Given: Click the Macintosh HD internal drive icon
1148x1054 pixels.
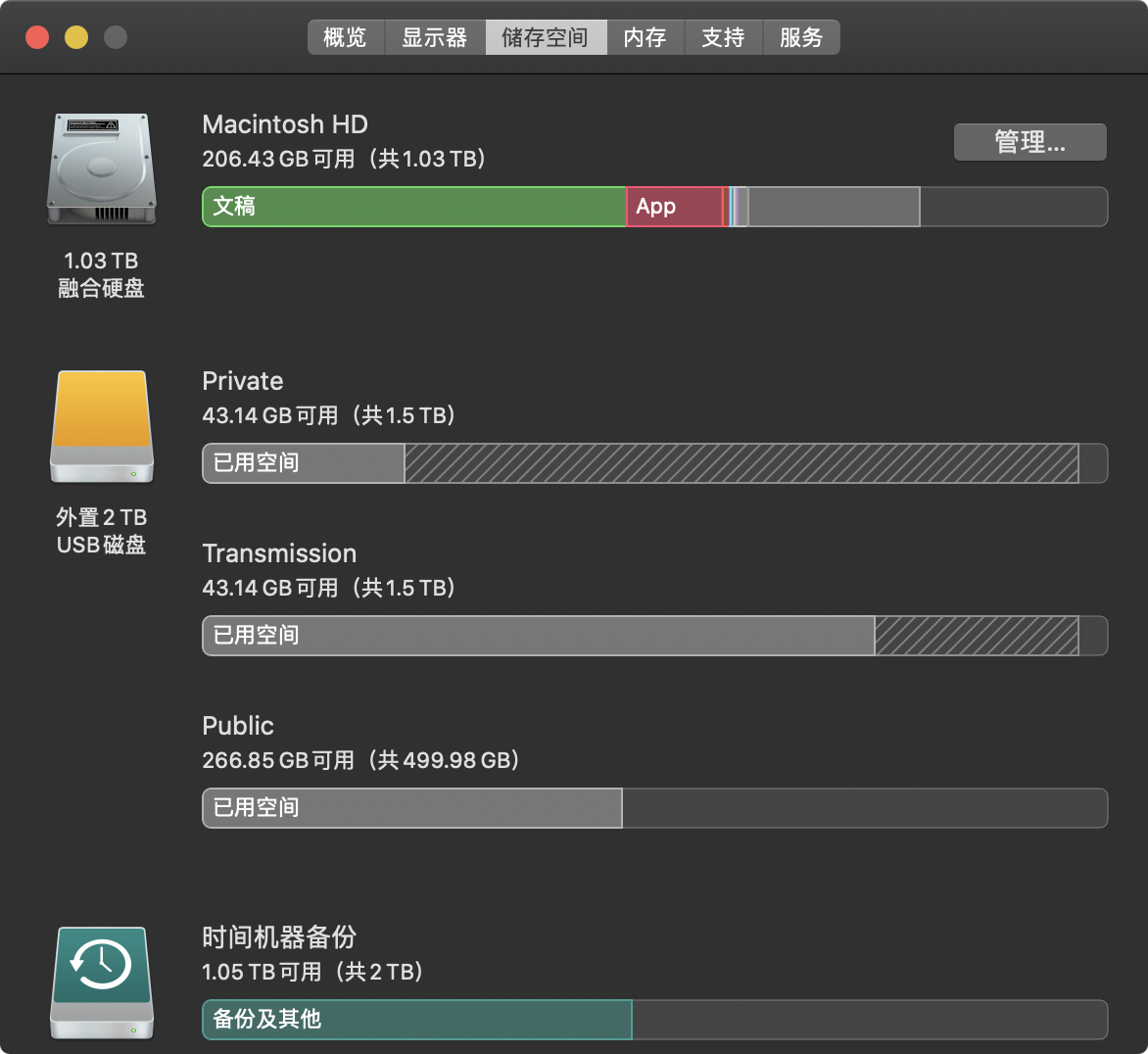Looking at the screenshot, I should point(101,168).
